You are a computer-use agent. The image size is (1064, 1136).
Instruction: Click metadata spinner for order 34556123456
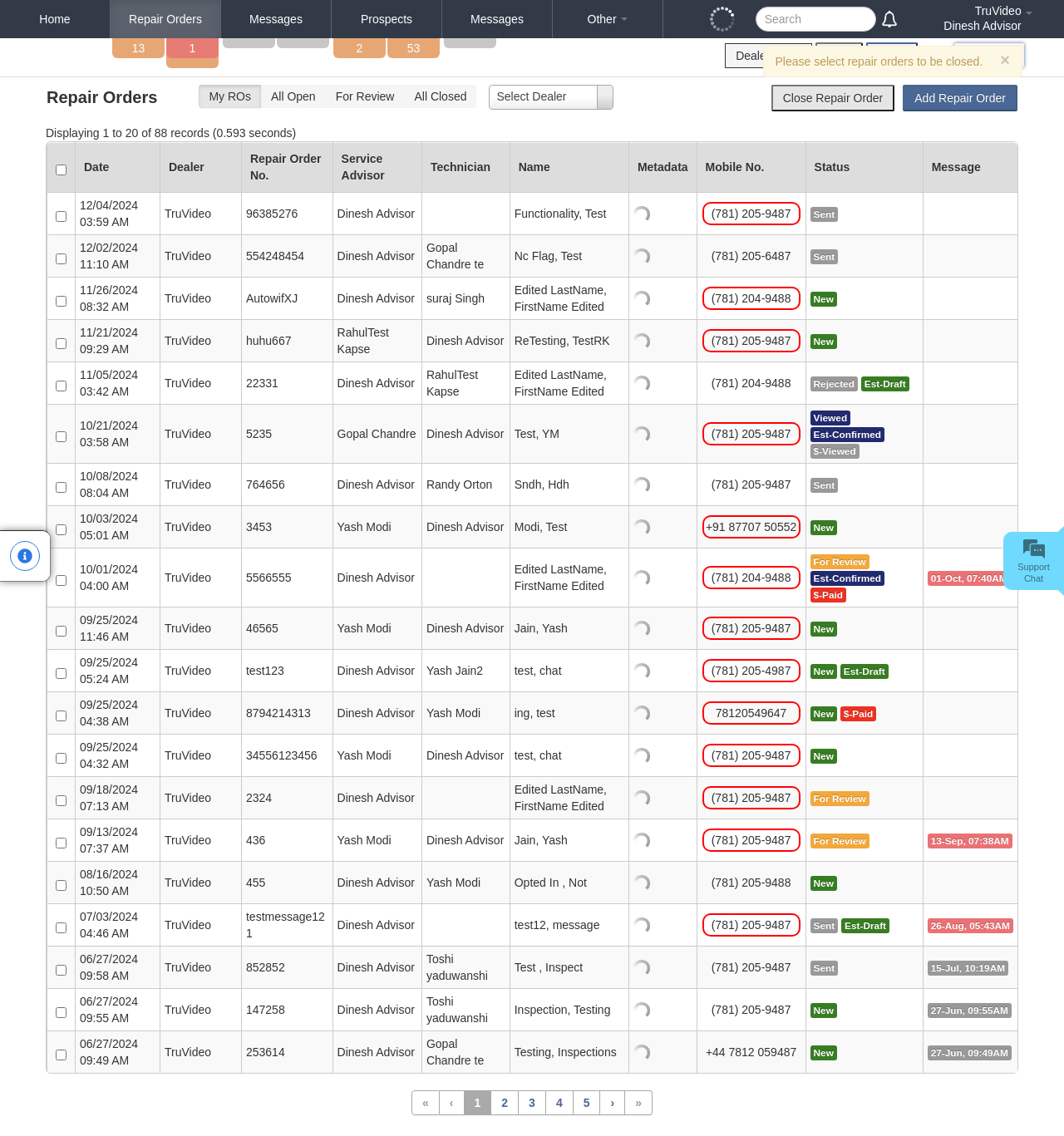[642, 755]
